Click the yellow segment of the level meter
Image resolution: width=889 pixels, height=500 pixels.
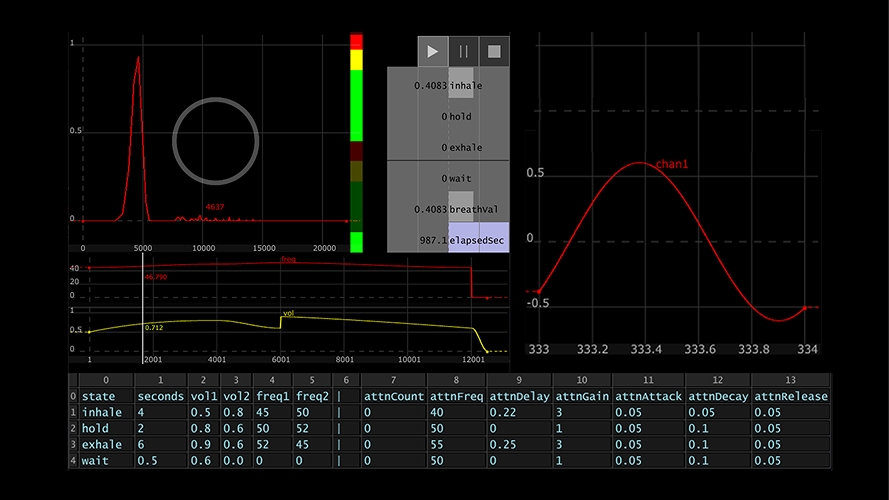click(356, 59)
